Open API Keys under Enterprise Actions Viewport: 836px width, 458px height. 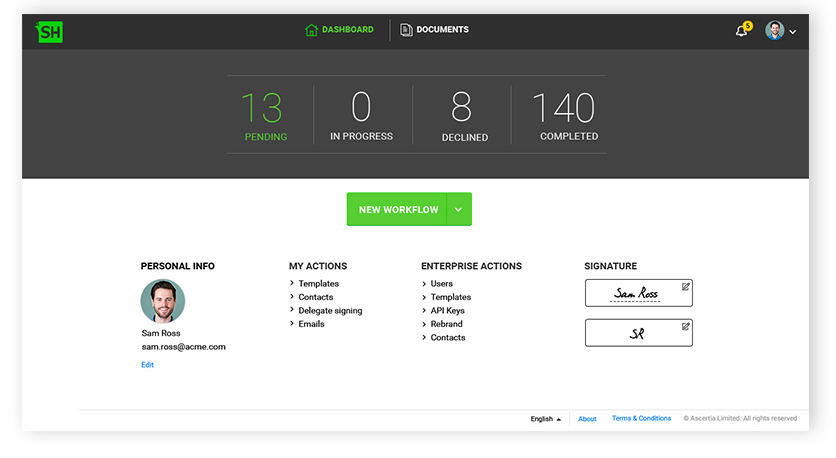tap(447, 311)
